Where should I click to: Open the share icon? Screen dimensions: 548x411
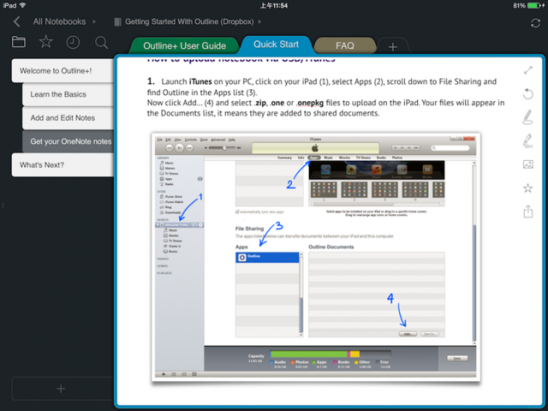pyautogui.click(x=528, y=211)
